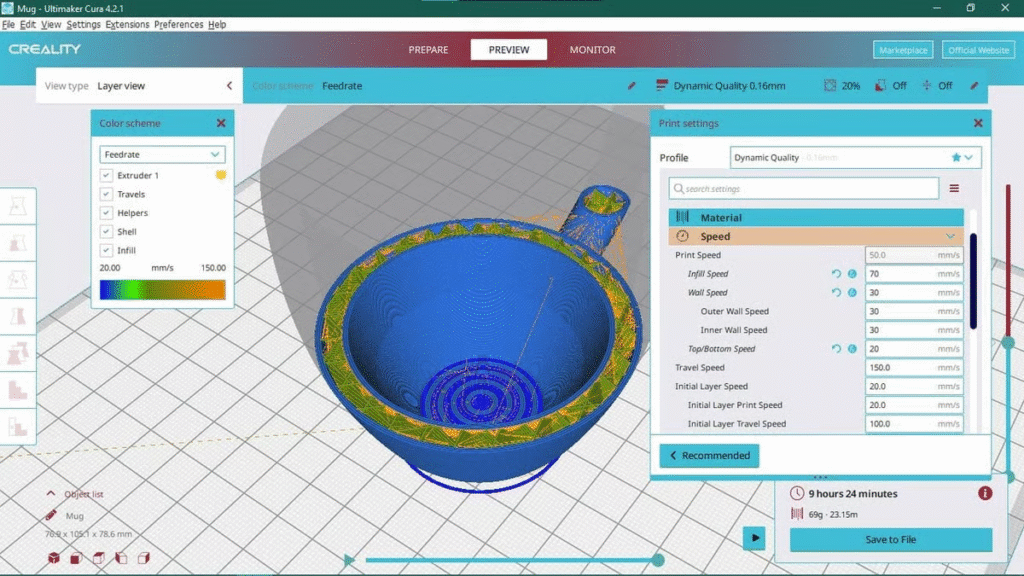1024x576 pixels.
Task: Play the layer simulation
Action: click(753, 538)
